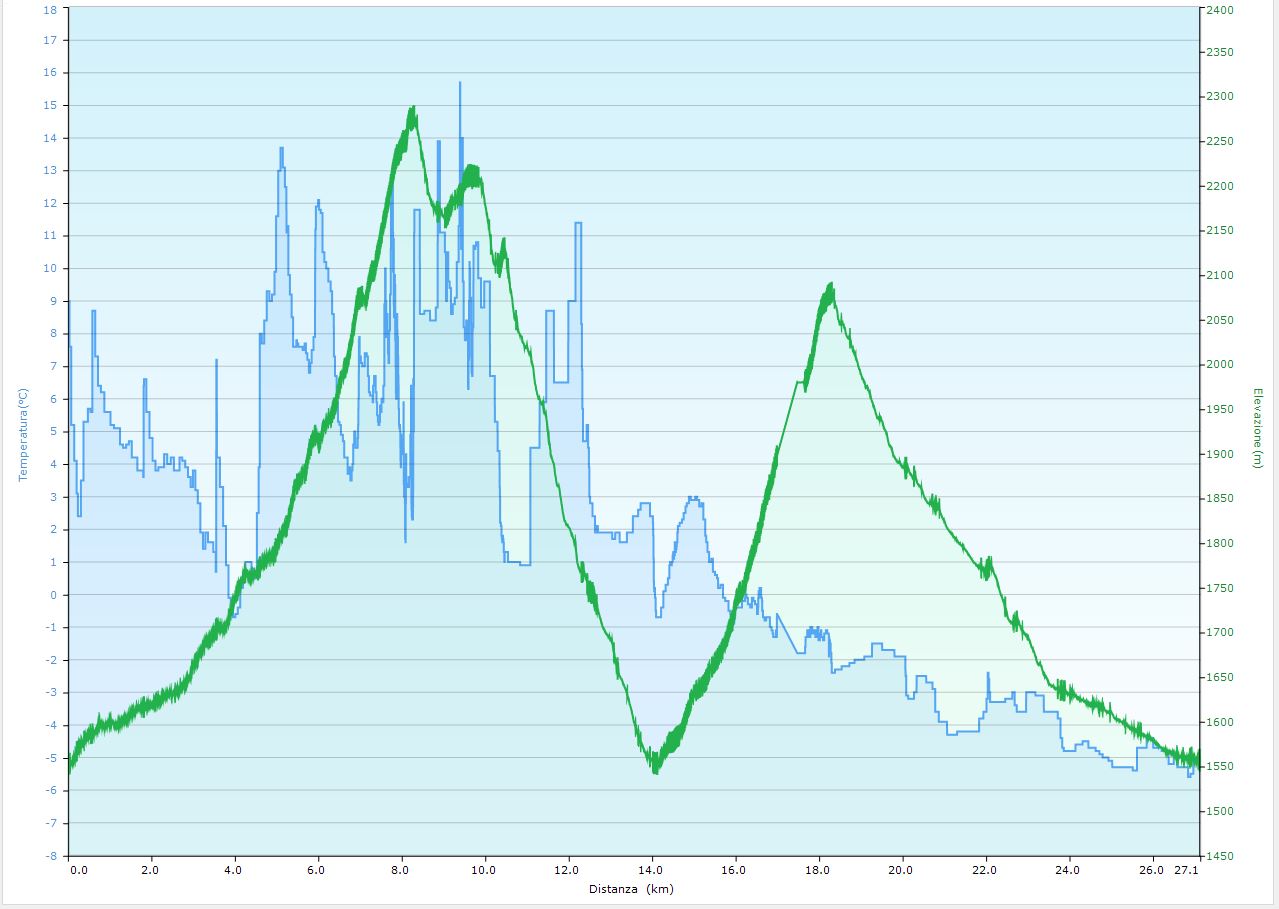Click the green elevation peak near 18 km

tap(830, 286)
